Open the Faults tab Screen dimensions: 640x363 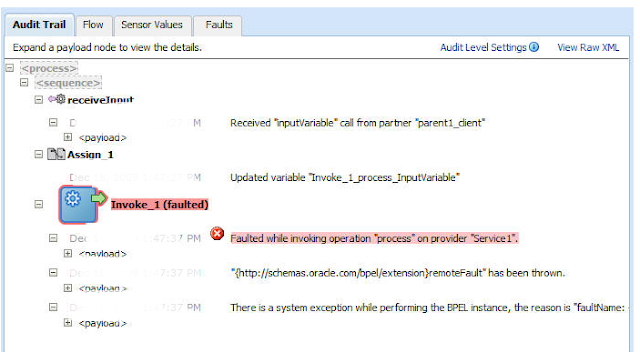(218, 25)
